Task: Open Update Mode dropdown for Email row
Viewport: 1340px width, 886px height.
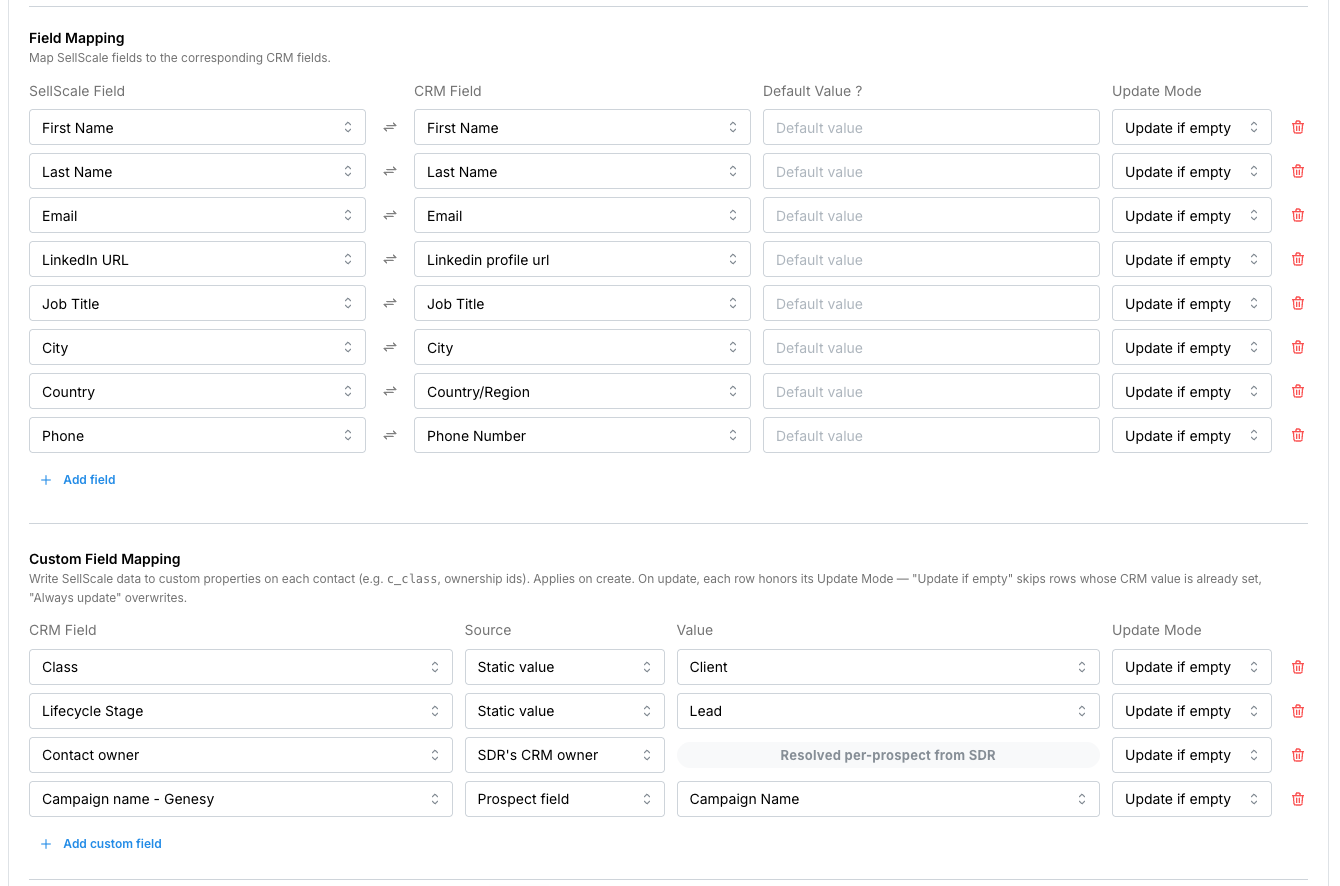Action: (x=1192, y=215)
